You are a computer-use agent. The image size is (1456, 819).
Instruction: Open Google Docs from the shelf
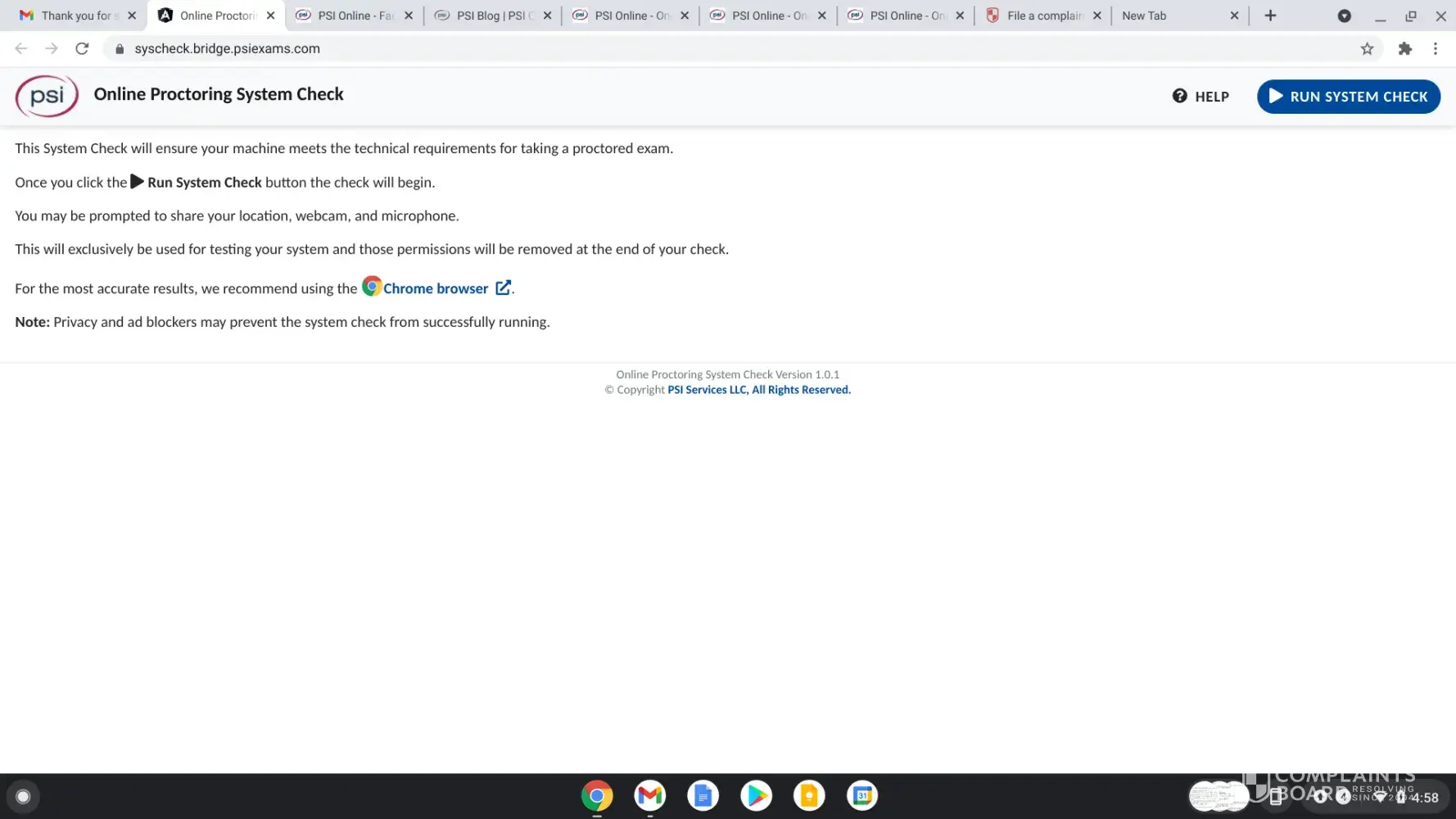click(x=703, y=796)
